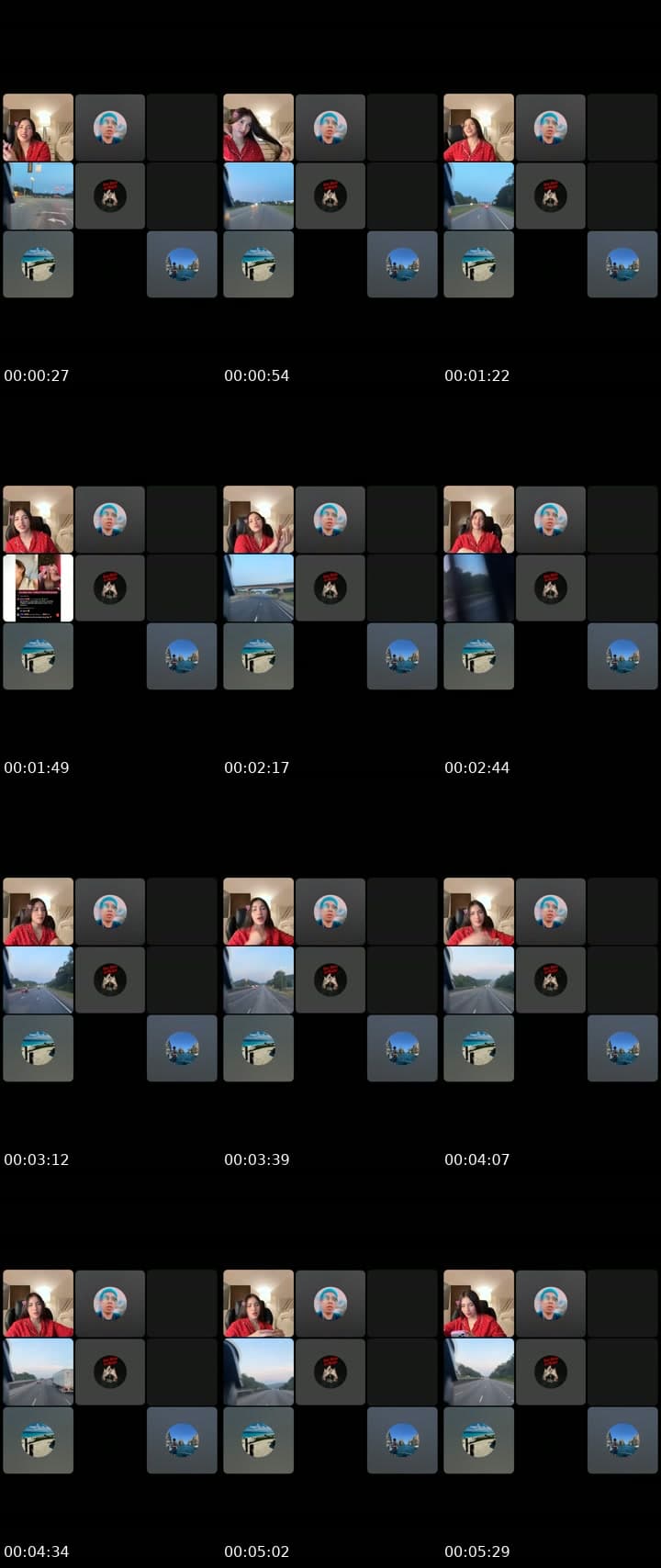The image size is (661, 1568).
Task: Click the blue-hat avatar tile in the 00:02:17 frame
Action: point(330,520)
